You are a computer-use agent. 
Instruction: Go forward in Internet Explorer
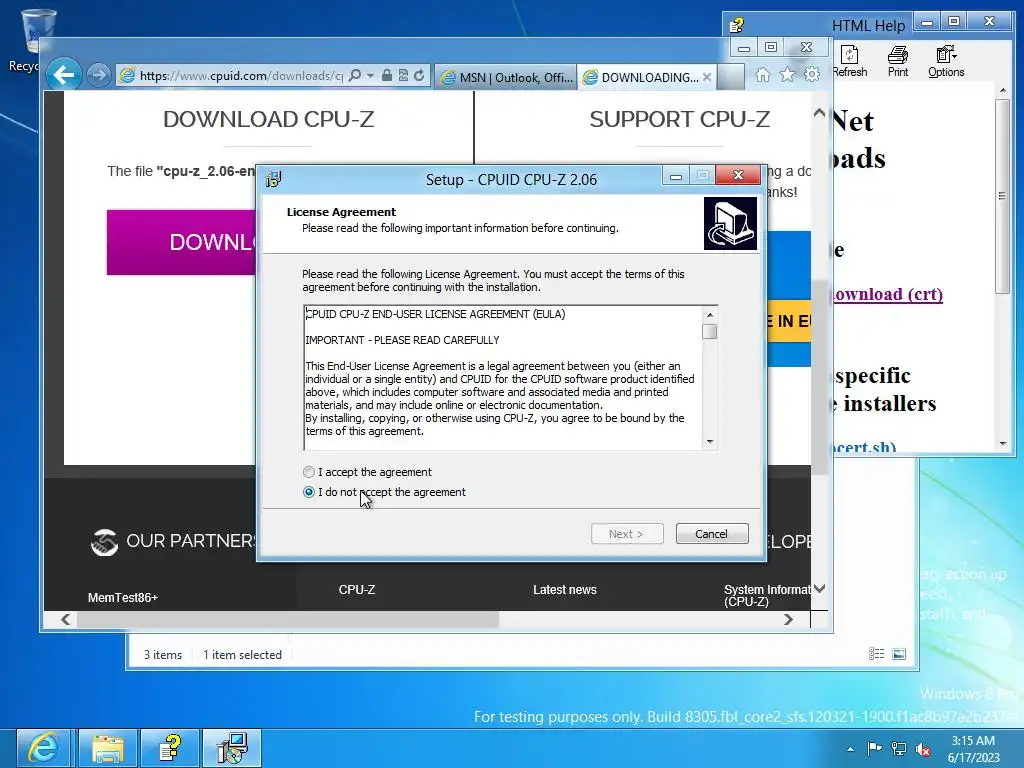click(99, 76)
